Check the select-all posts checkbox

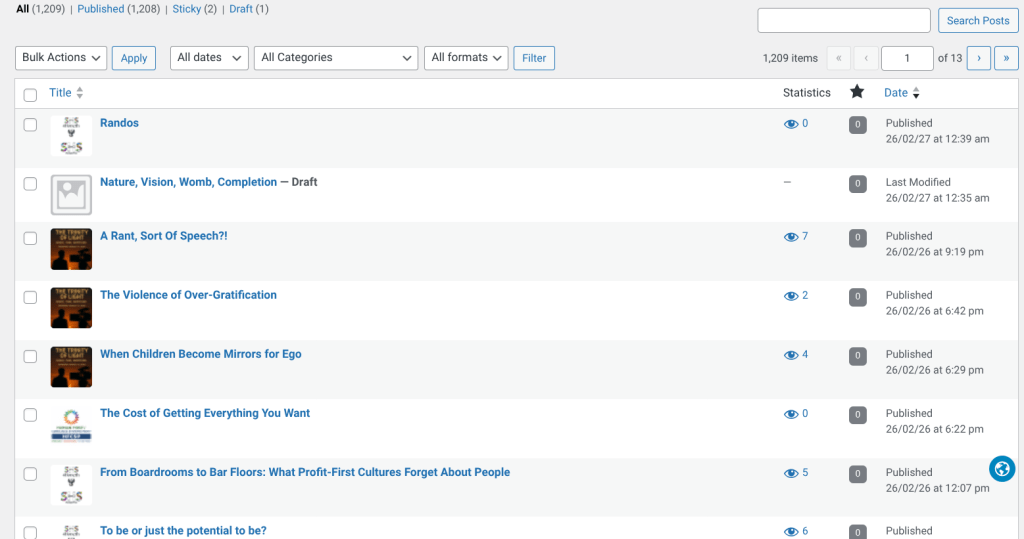pyautogui.click(x=30, y=94)
